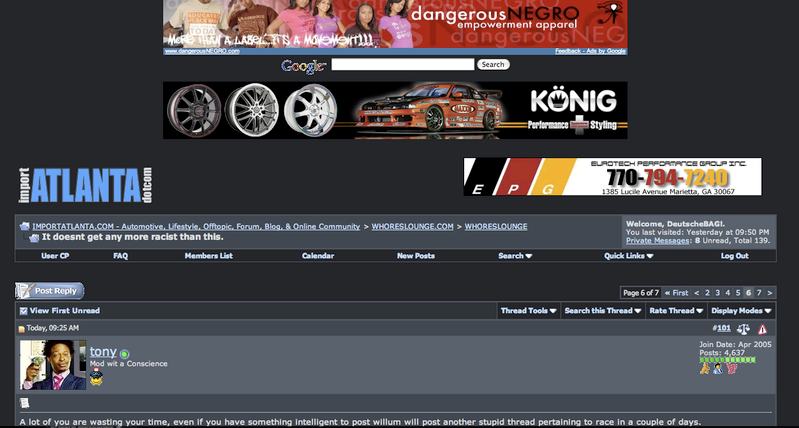
Task: Click the 'Welcome, DeutscheBAG!.' text
Action: tap(675, 224)
